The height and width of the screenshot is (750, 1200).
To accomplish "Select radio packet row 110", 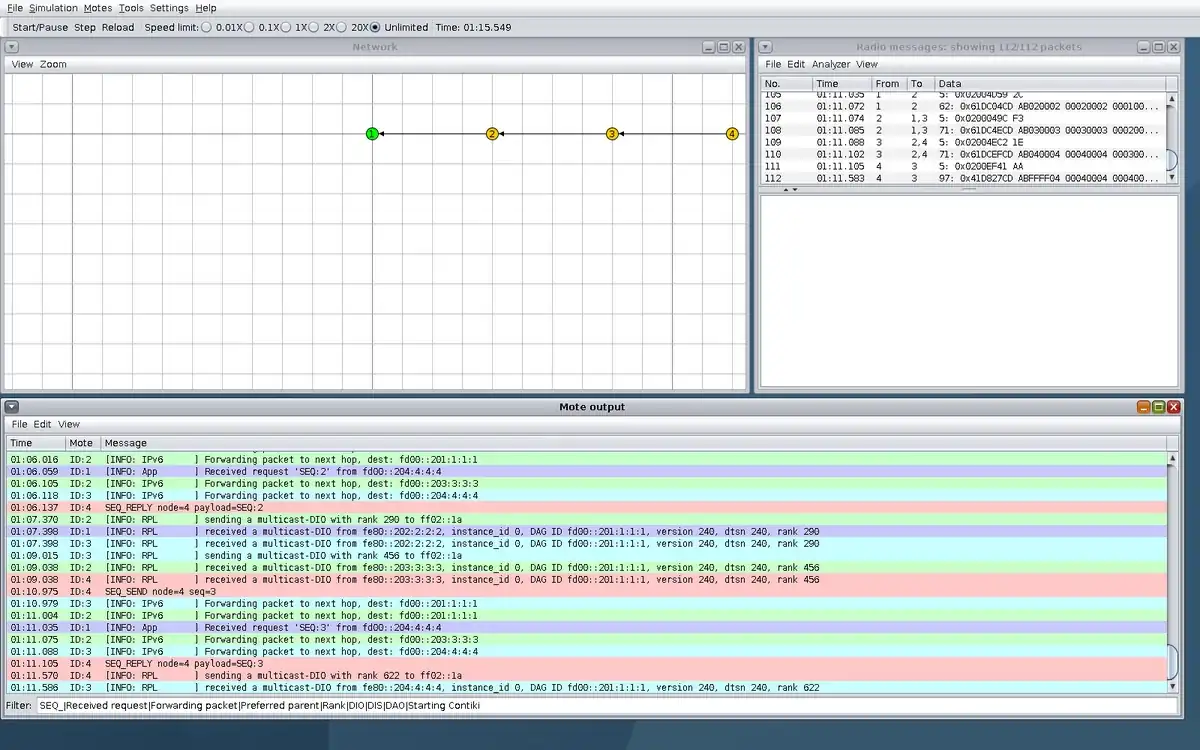I will tap(963, 154).
